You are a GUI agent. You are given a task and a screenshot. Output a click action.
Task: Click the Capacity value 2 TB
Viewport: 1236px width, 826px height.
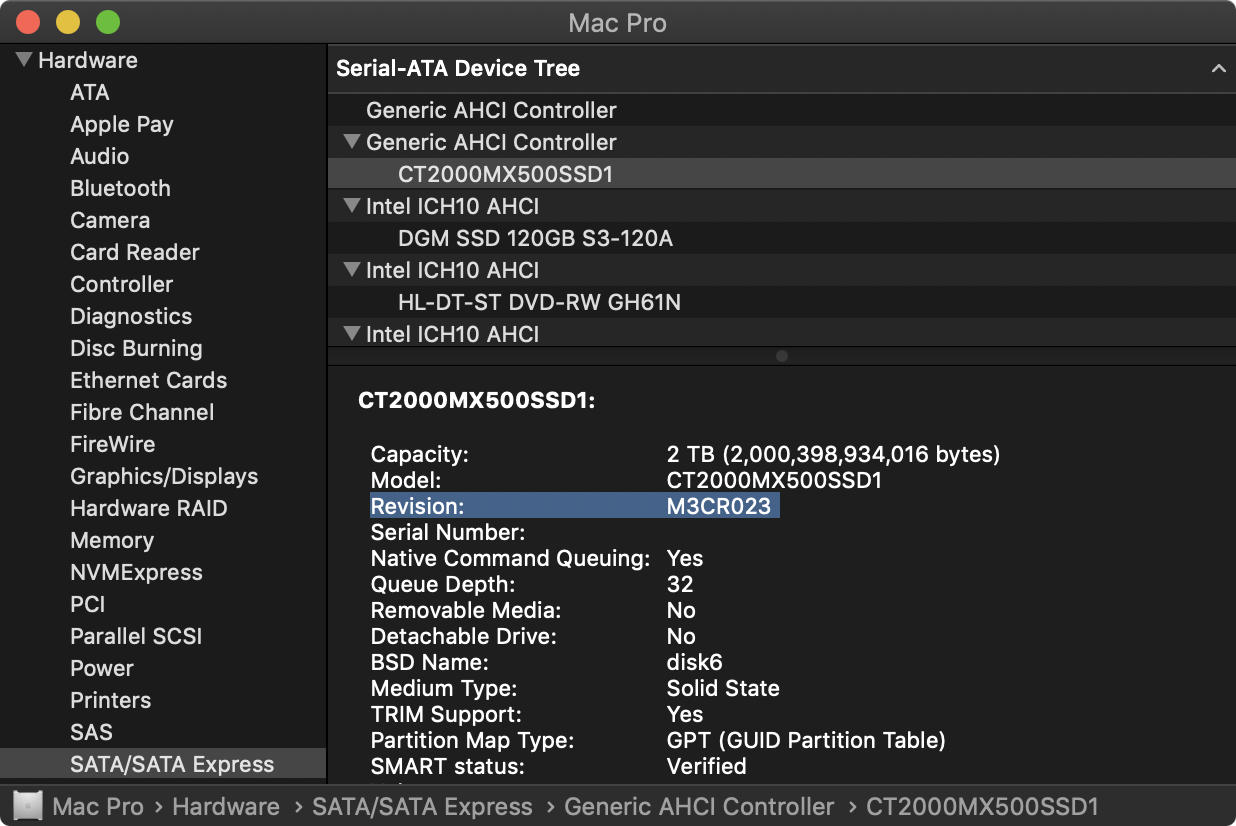coord(833,454)
